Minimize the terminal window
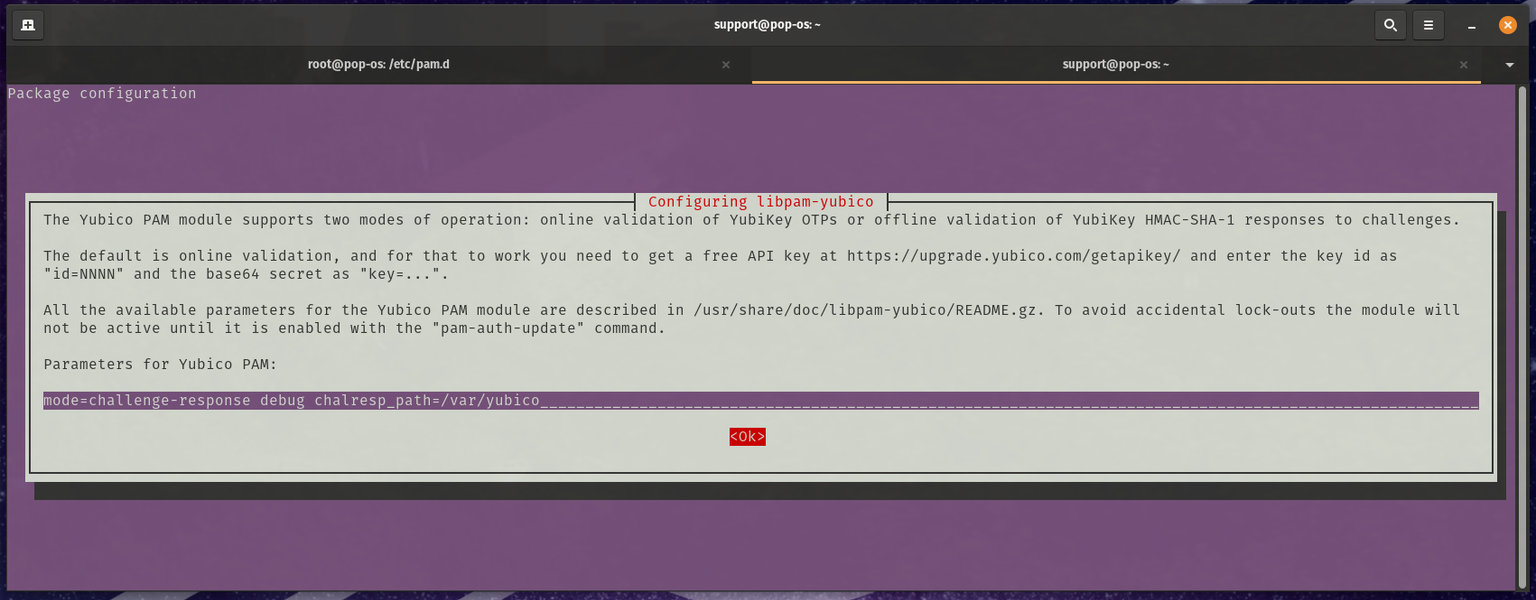Image resolution: width=1536 pixels, height=600 pixels. [x=1471, y=24]
